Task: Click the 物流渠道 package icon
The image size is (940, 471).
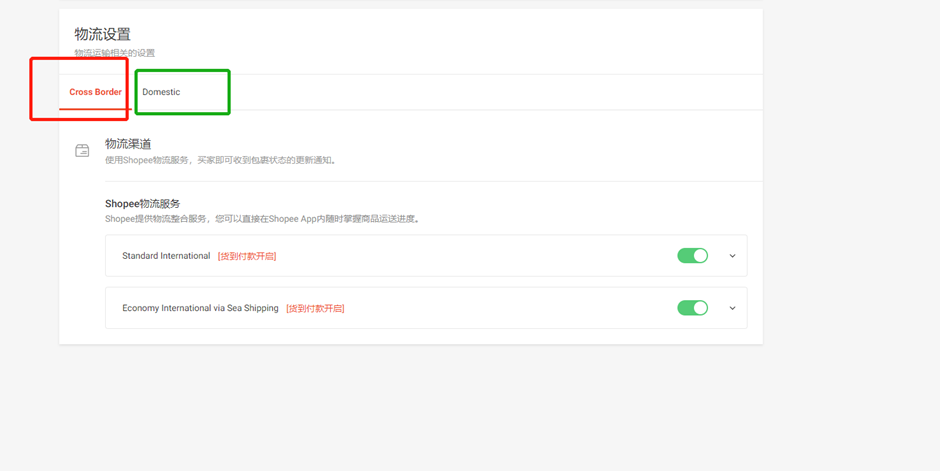Action: point(82,150)
